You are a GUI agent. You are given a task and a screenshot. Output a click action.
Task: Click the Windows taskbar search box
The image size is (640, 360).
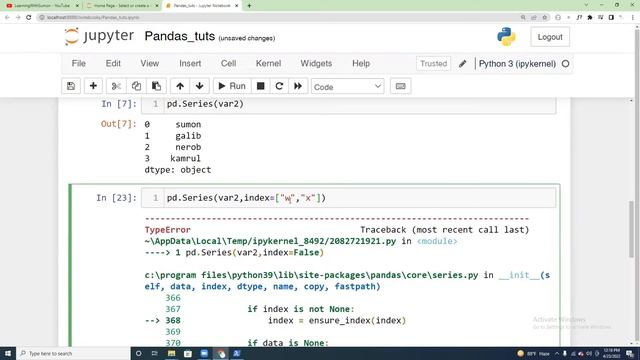pos(73,353)
